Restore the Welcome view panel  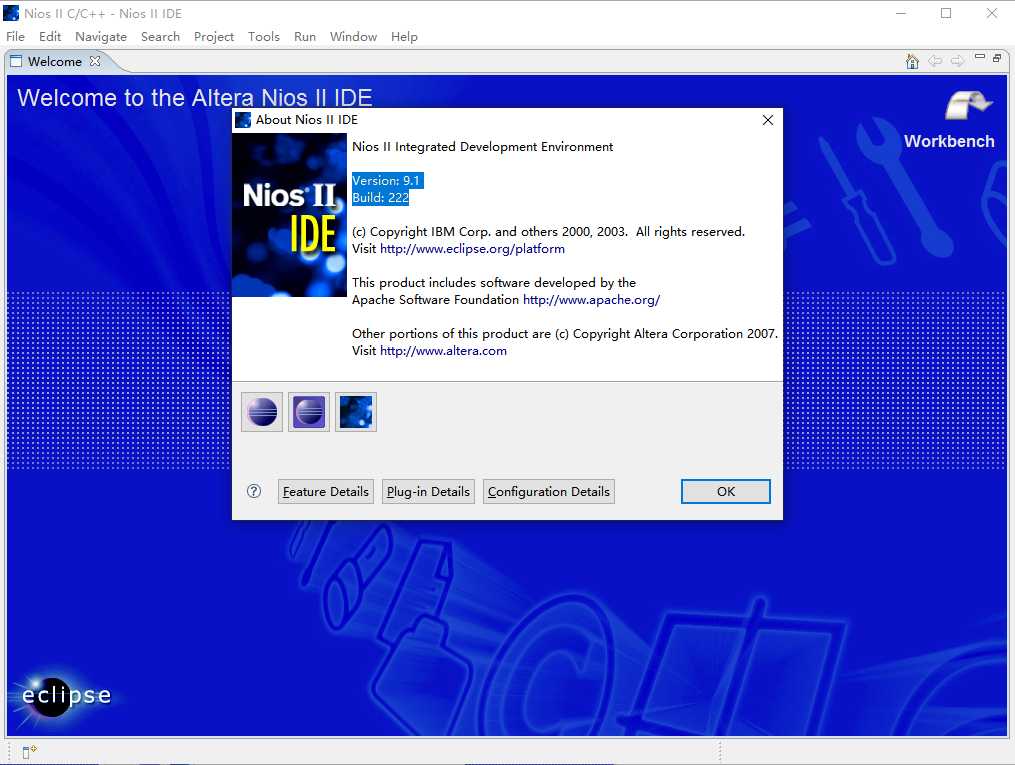pyautogui.click(x=997, y=58)
